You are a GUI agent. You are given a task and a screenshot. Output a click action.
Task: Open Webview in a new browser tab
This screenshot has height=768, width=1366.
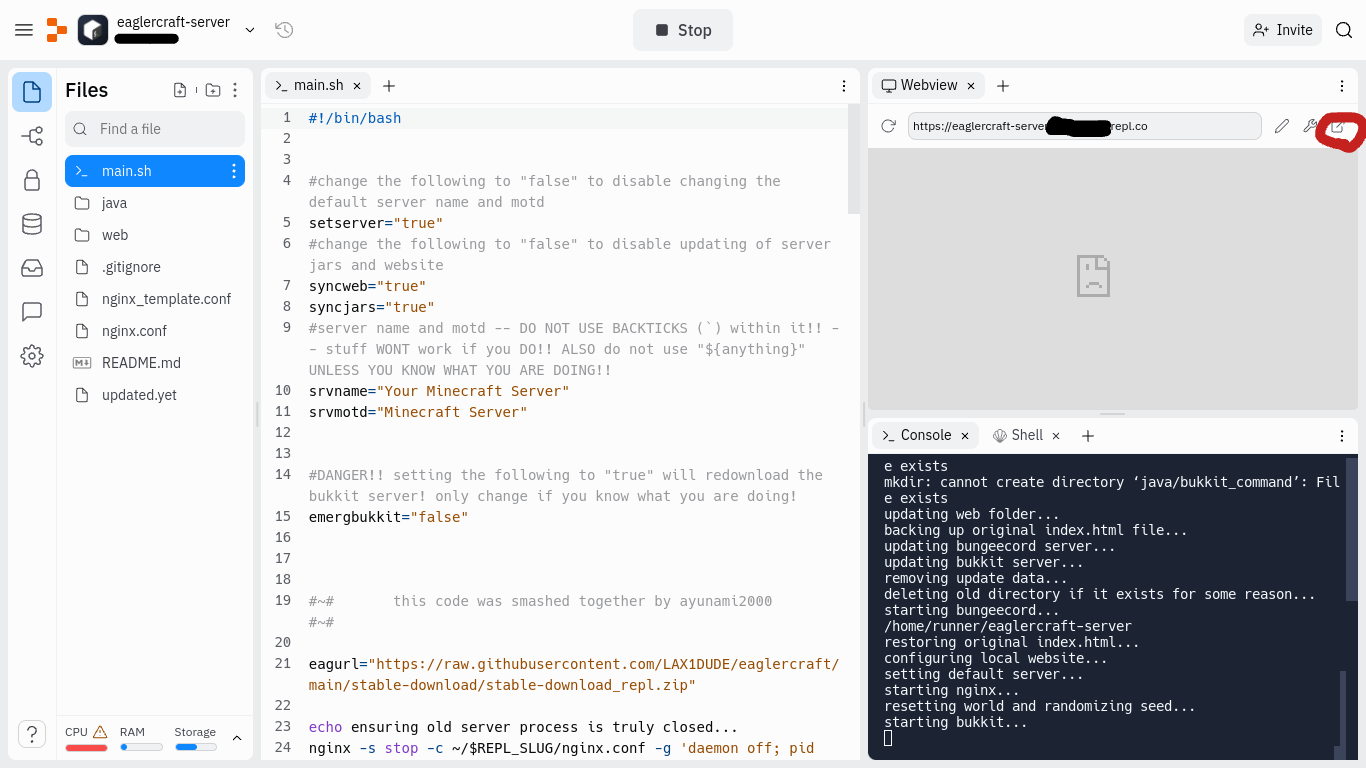pyautogui.click(x=1338, y=127)
